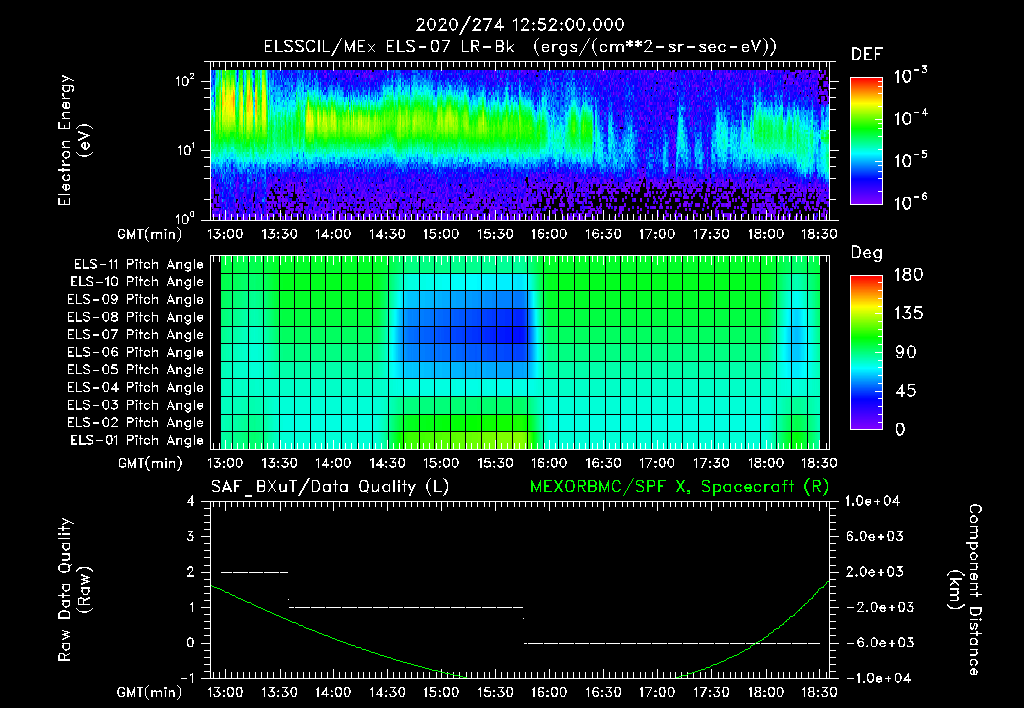Select the ELS-08 Pitch Angle row label
This screenshot has width=1024, height=708.
[136, 317]
